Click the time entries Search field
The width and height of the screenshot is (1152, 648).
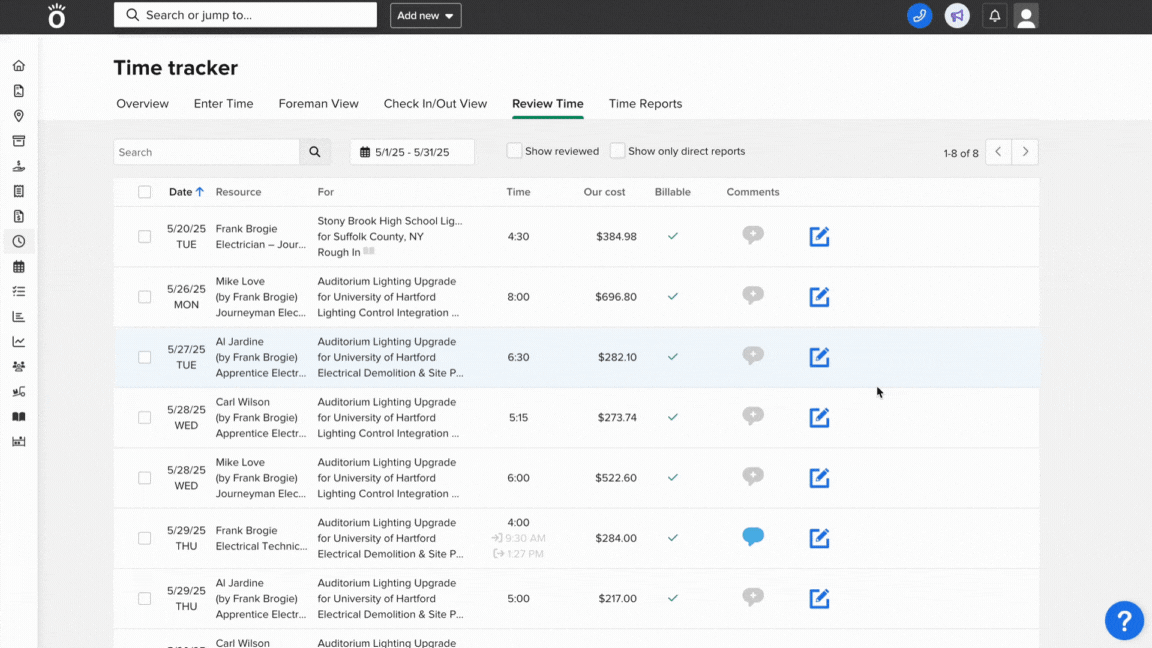[x=207, y=152]
